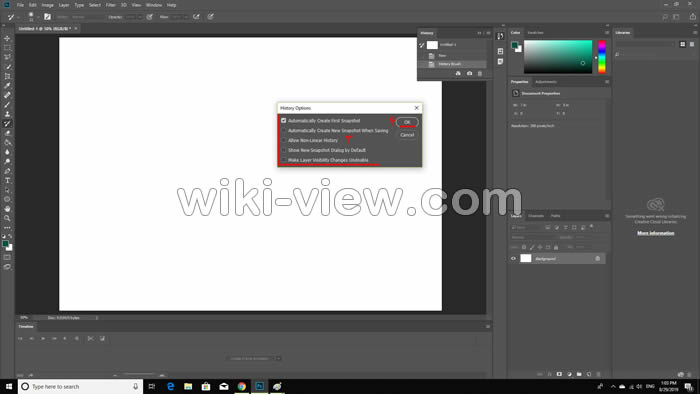Switch to the Paths tab
This screenshot has width=700, height=394.
tap(555, 216)
